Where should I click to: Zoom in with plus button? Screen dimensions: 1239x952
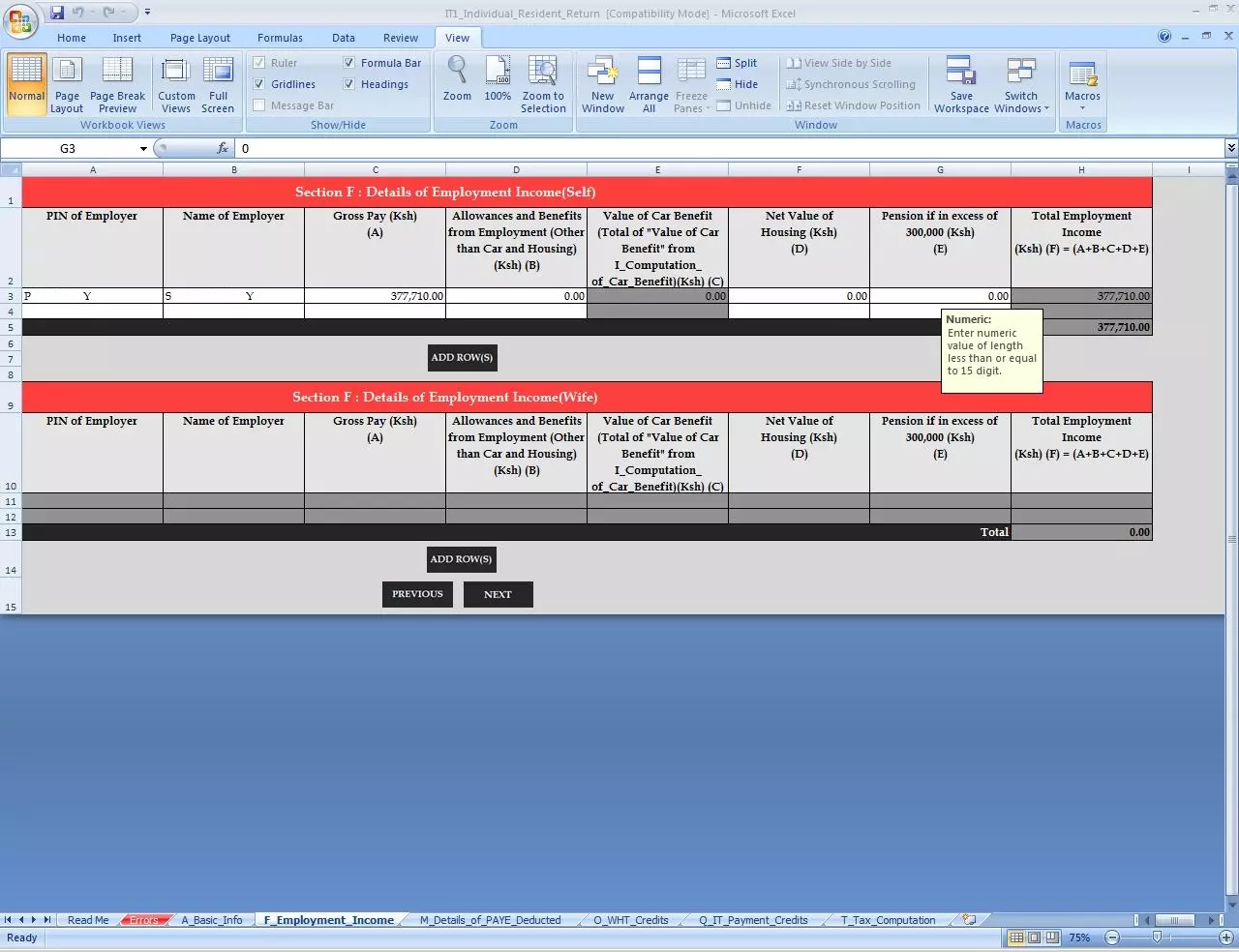1225,937
